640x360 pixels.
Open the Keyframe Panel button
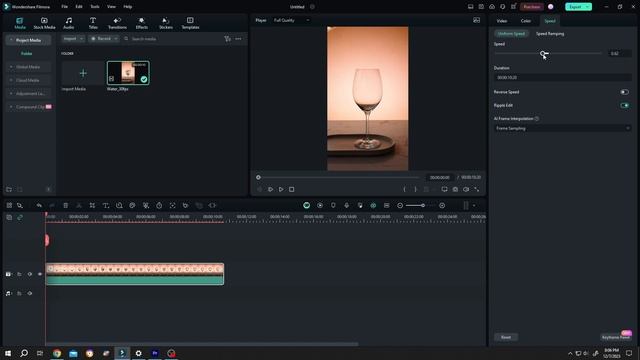[x=616, y=337]
